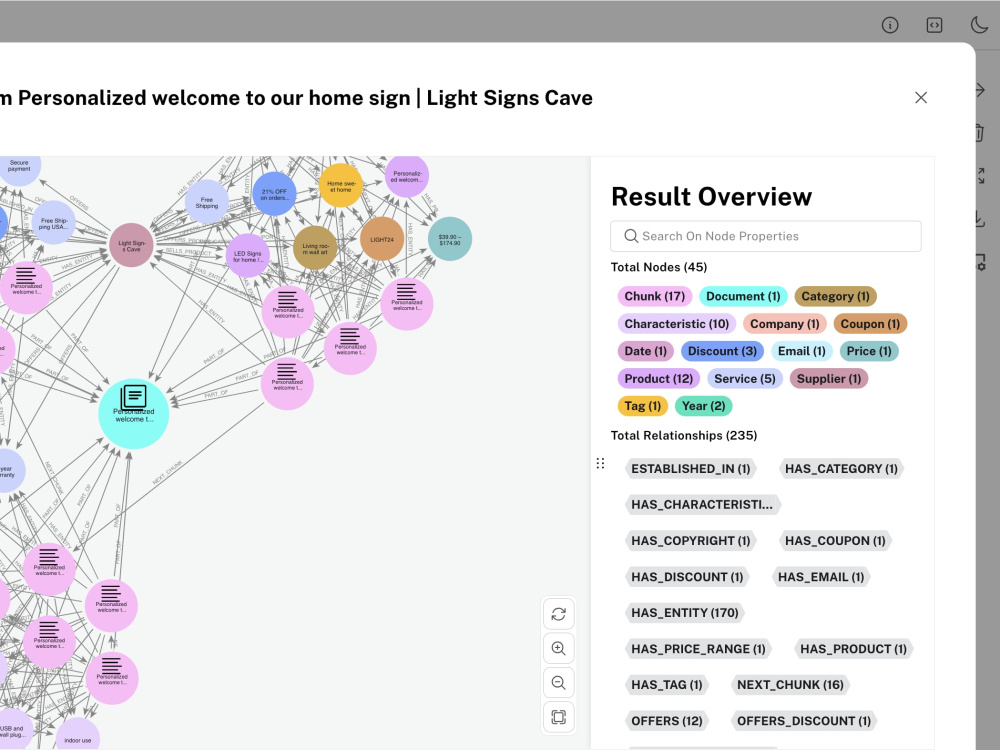Click the Living room wall art node
This screenshot has height=750, width=1000.
click(315, 248)
